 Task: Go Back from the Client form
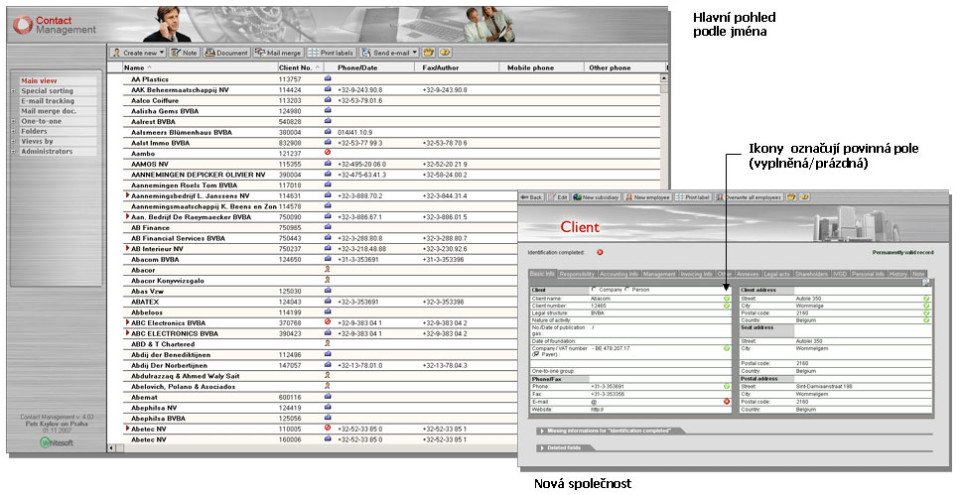coord(531,197)
